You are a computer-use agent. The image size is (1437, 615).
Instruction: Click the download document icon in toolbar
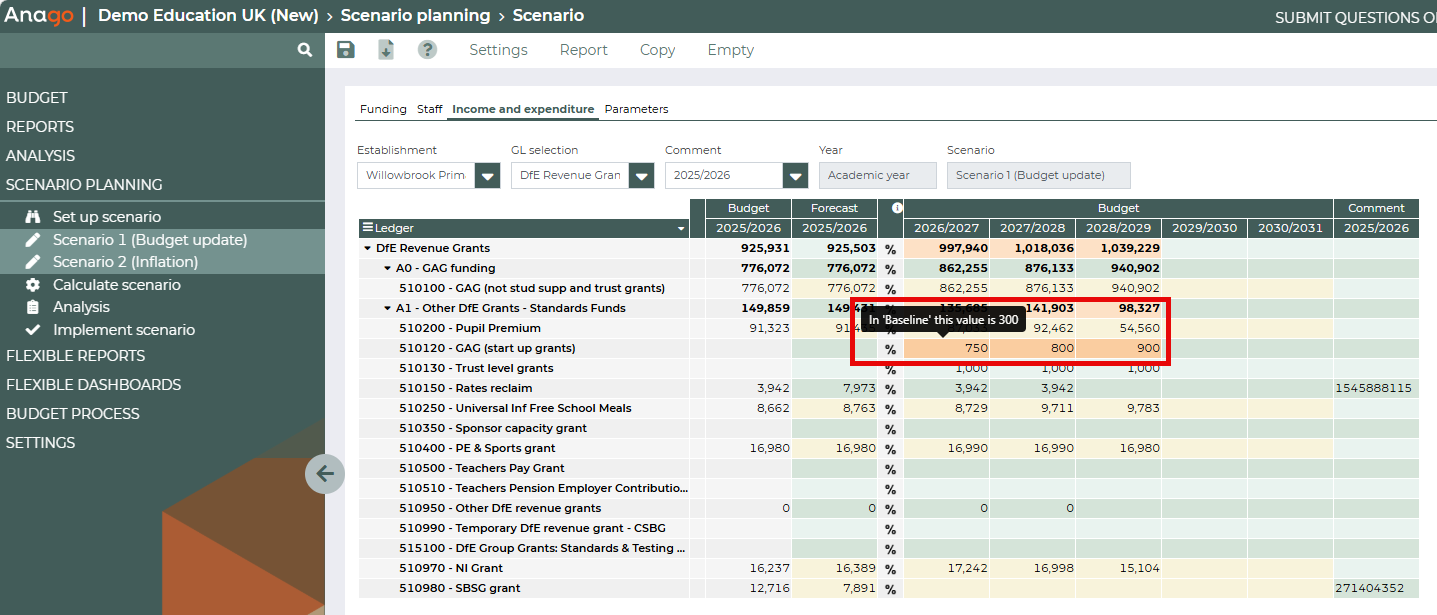386,50
